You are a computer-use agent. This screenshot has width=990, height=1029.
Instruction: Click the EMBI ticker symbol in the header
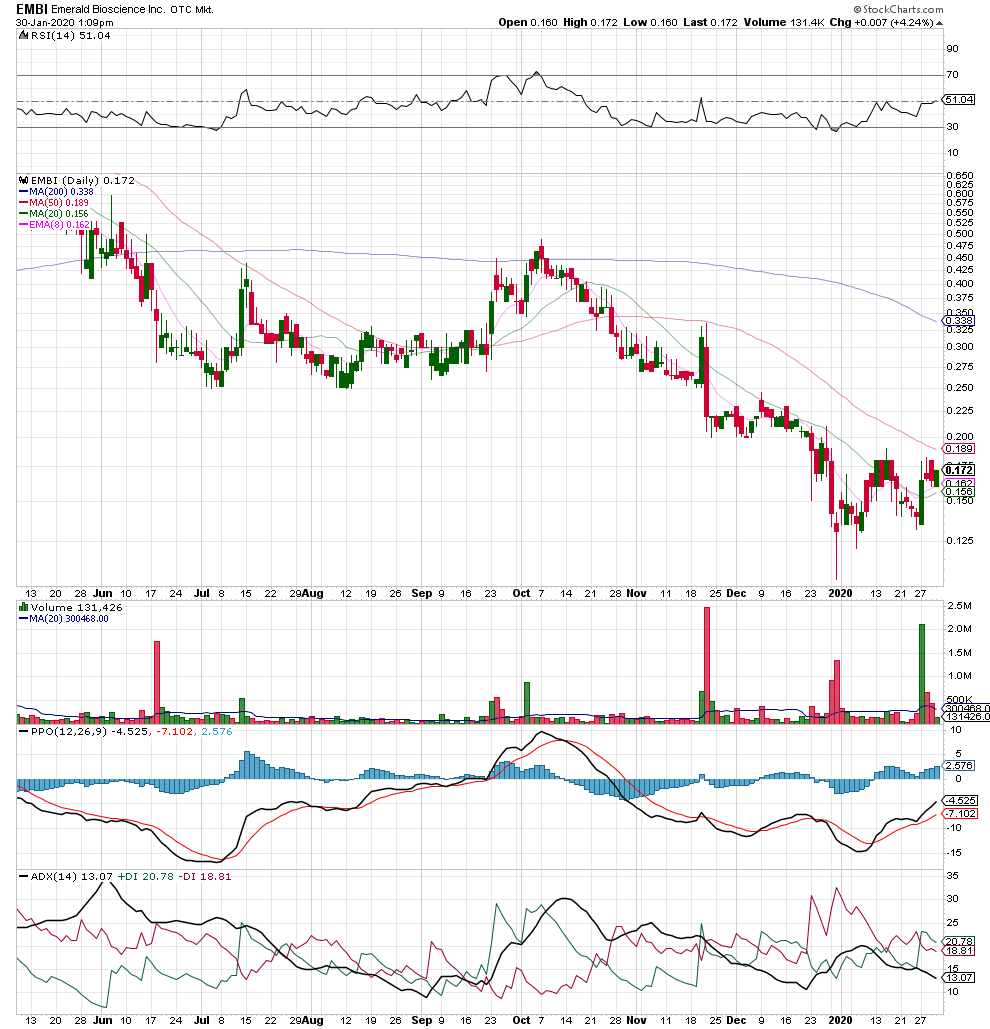[x=31, y=9]
